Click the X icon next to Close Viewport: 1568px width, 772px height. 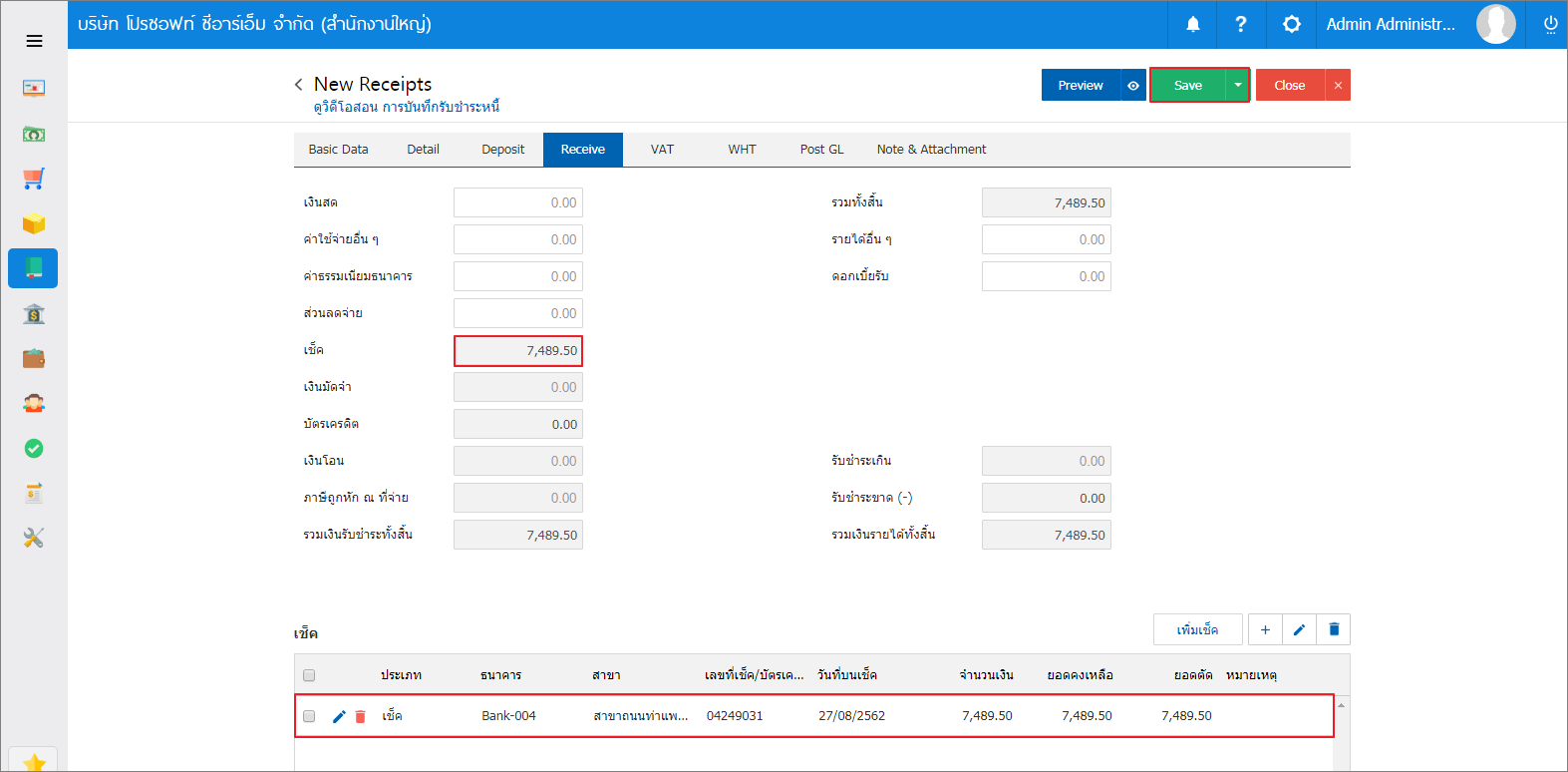[x=1338, y=85]
